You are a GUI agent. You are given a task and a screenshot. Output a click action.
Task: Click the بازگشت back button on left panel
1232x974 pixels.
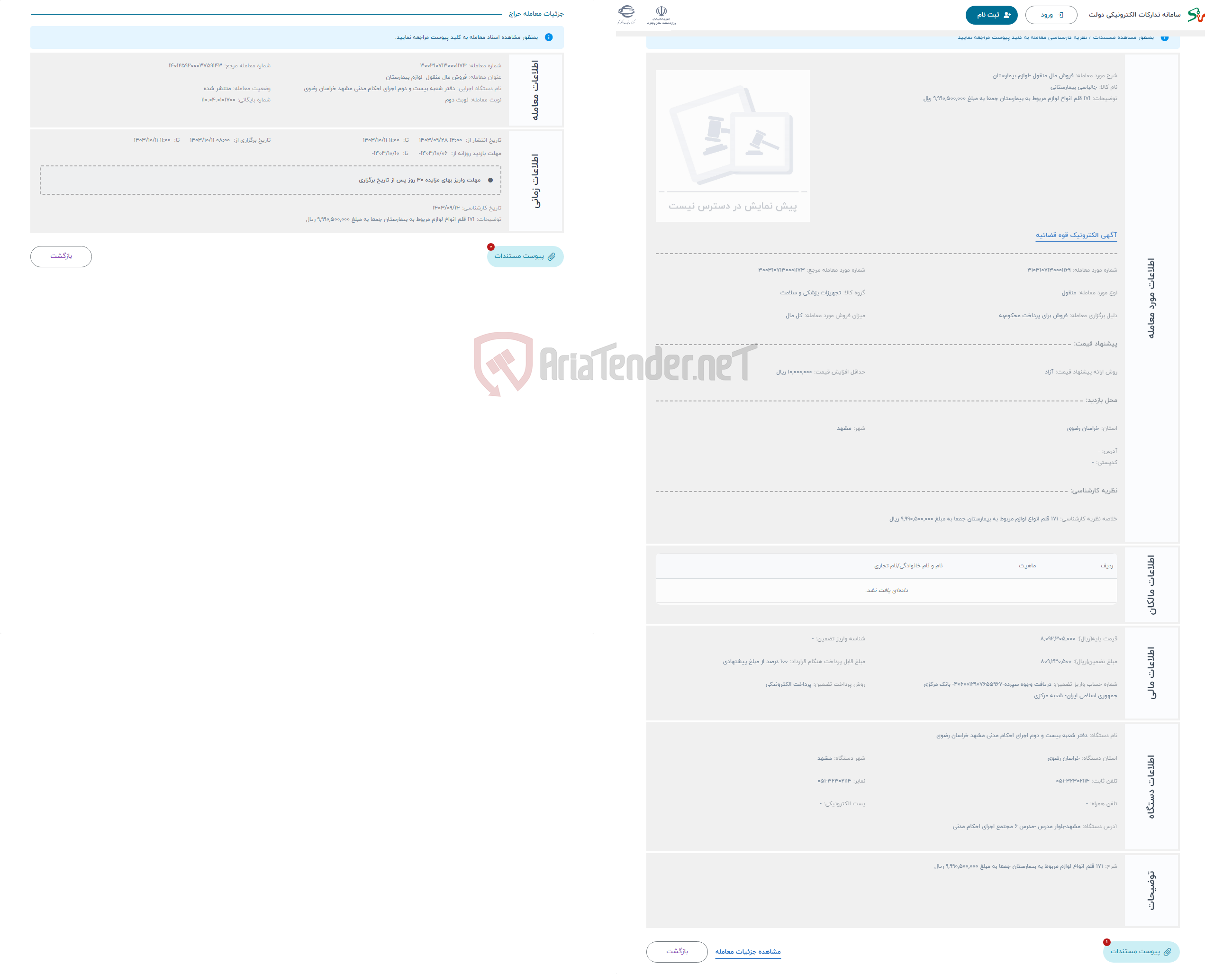pyautogui.click(x=63, y=256)
